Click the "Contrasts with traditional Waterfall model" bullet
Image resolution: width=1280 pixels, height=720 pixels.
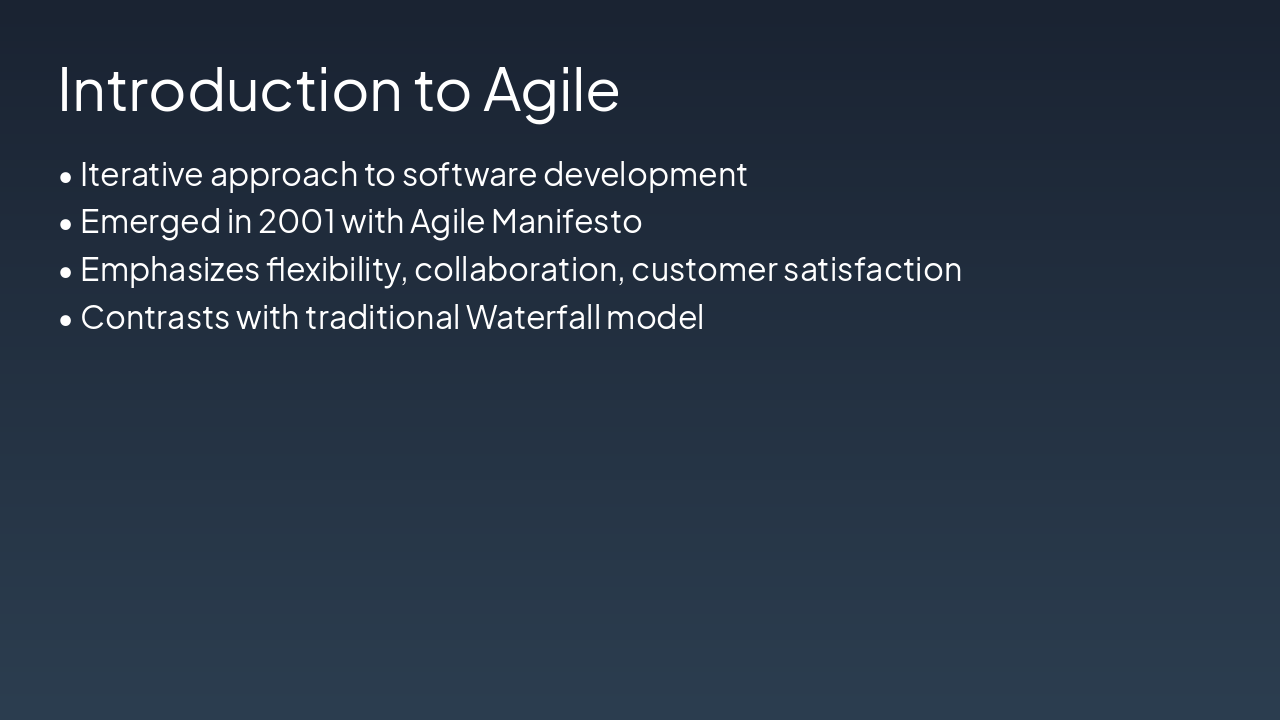(392, 318)
